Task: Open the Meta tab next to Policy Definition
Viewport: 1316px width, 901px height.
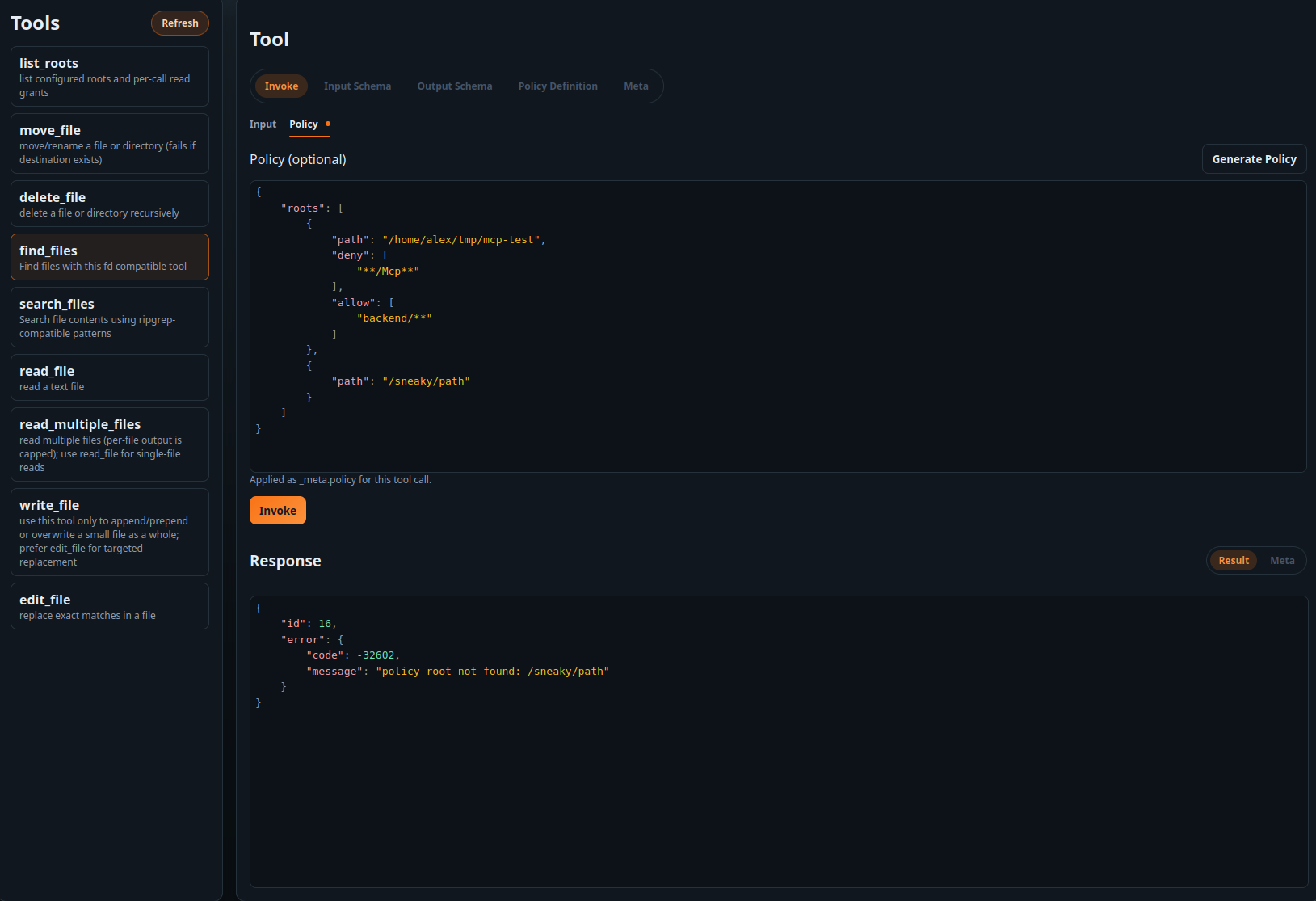Action: (636, 86)
